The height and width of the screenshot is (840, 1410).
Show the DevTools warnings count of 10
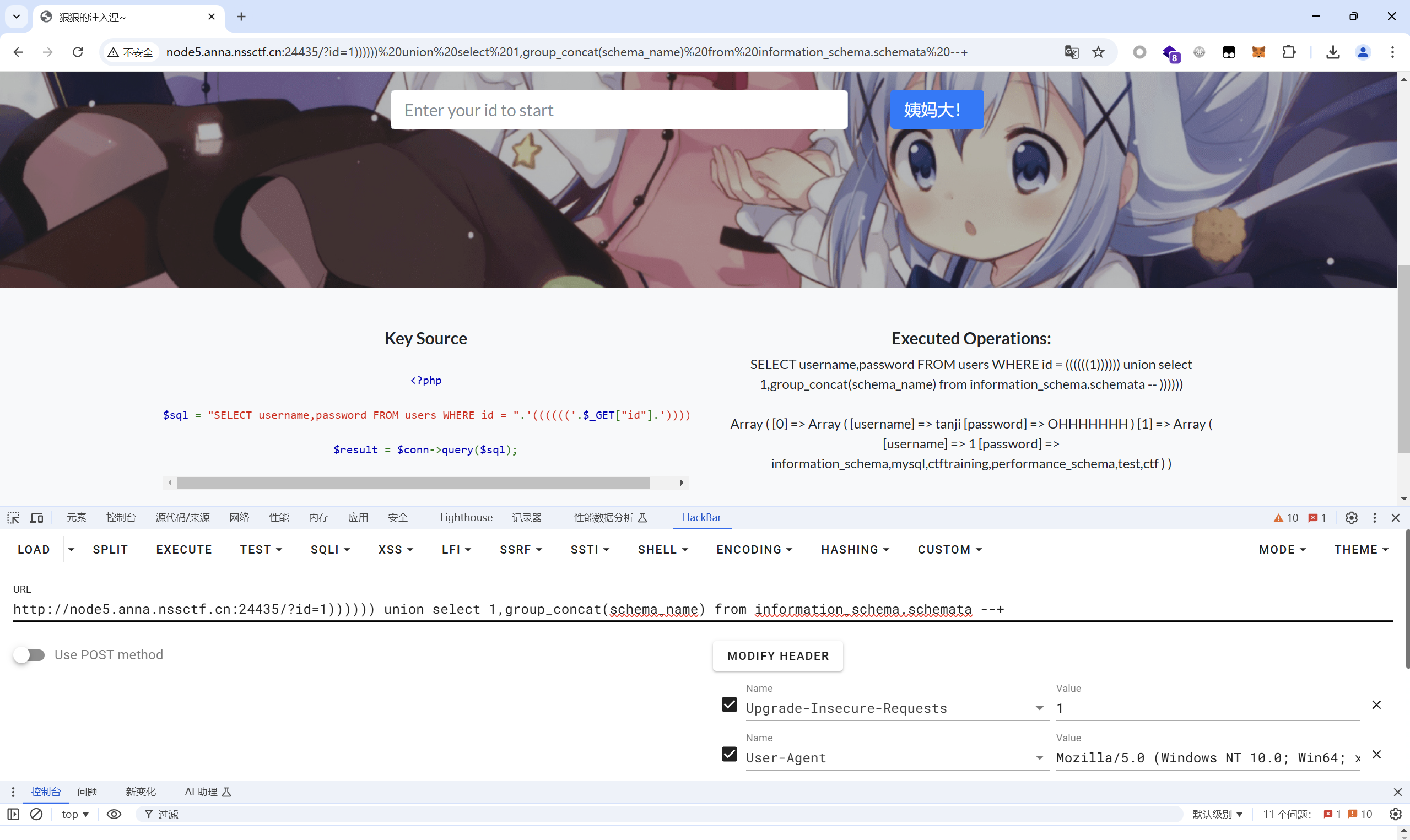pos(1286,518)
